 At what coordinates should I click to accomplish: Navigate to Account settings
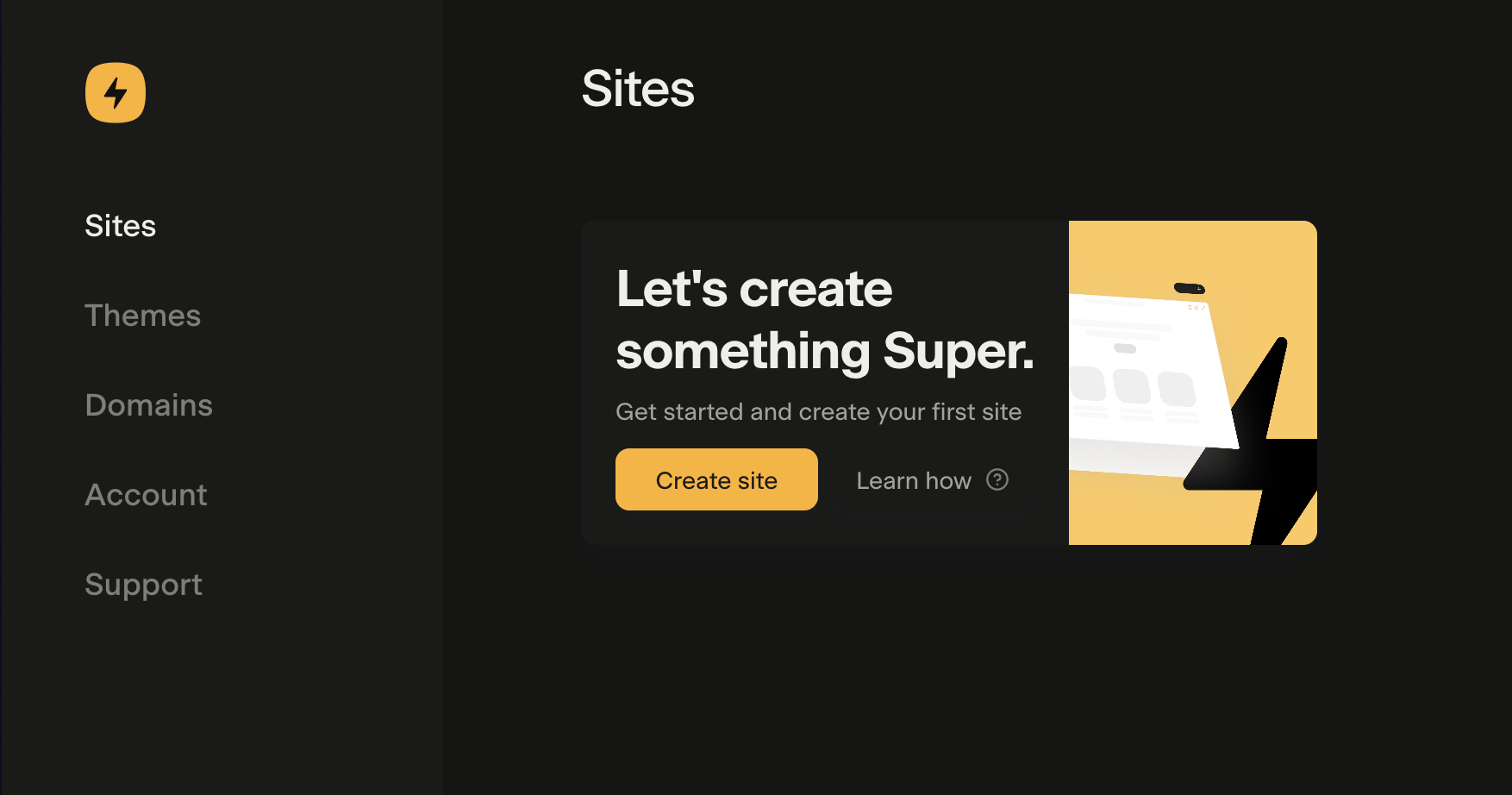click(x=146, y=494)
